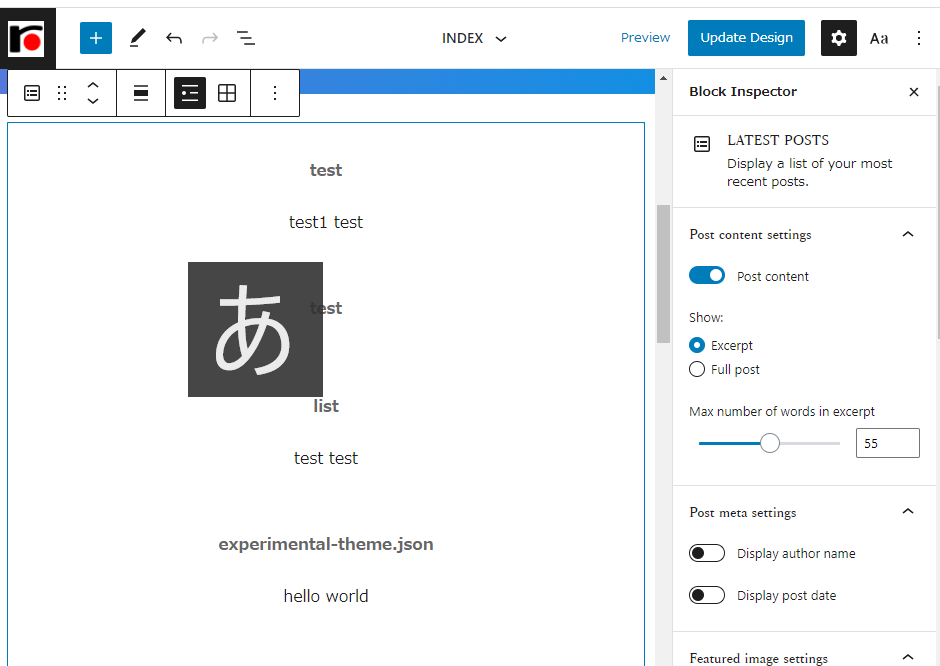Click the Update Design button

[x=746, y=38]
